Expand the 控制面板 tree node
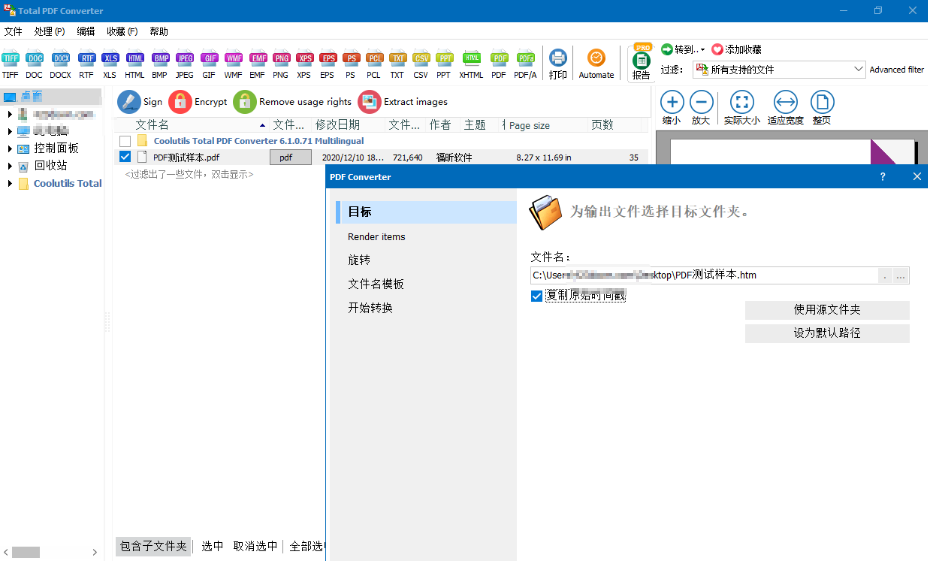The height and width of the screenshot is (561, 928). coord(9,149)
